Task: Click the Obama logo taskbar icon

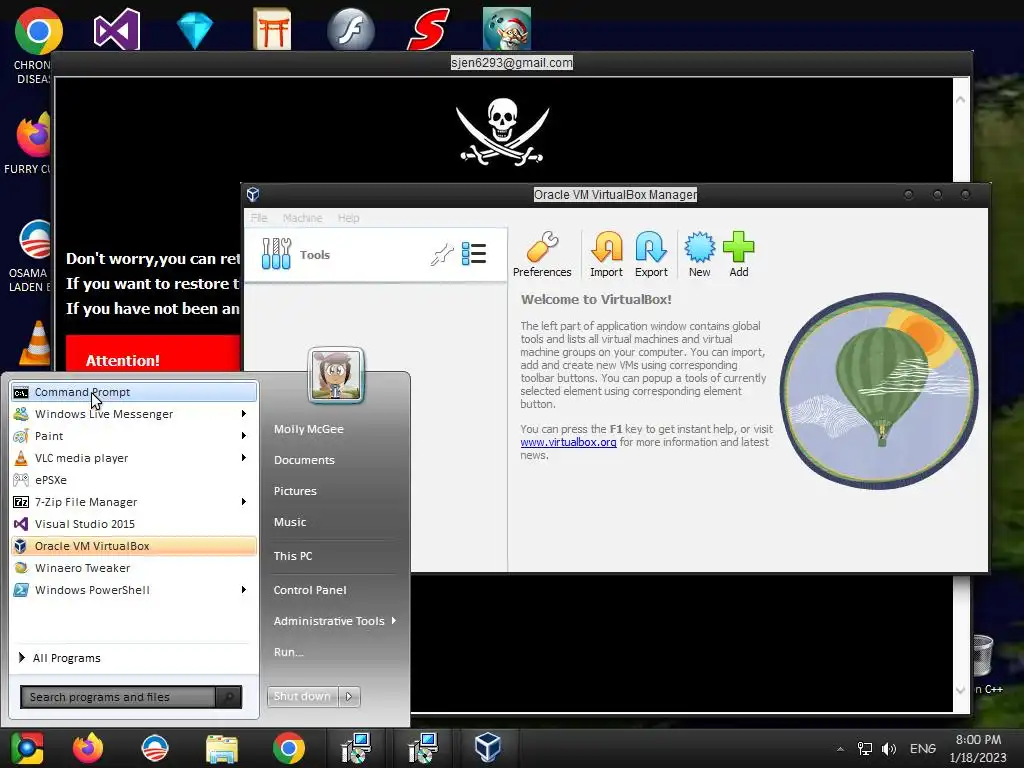Action: [155, 748]
